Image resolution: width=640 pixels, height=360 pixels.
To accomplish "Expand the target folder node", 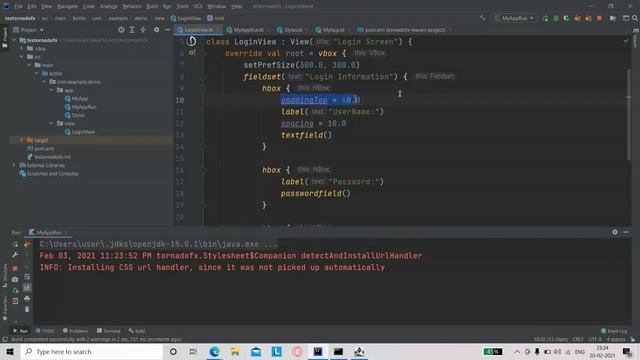I will tap(22, 140).
